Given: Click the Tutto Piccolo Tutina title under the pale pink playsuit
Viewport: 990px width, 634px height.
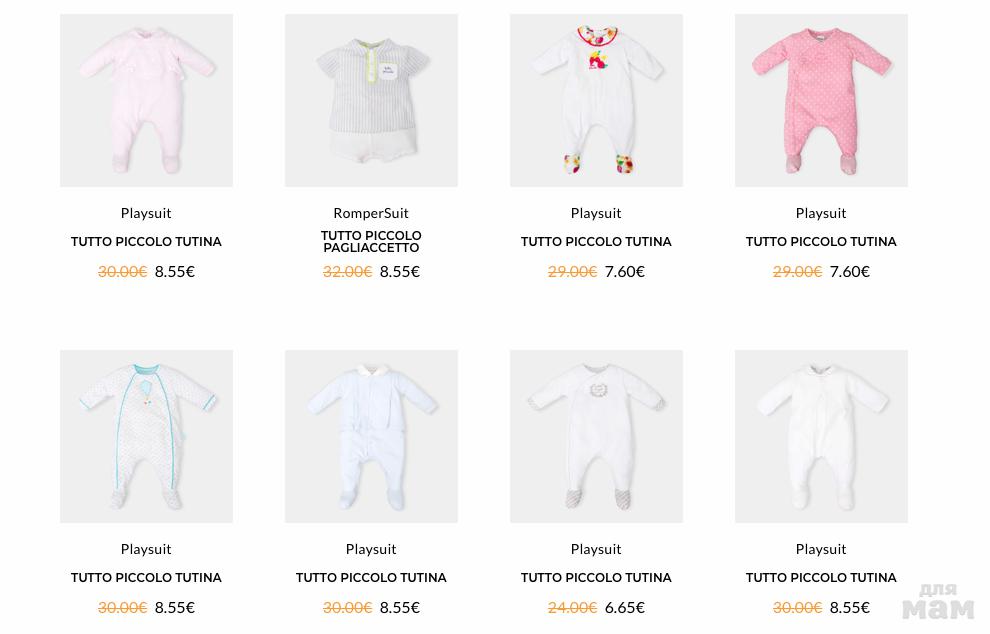Looking at the screenshot, I should point(146,242).
